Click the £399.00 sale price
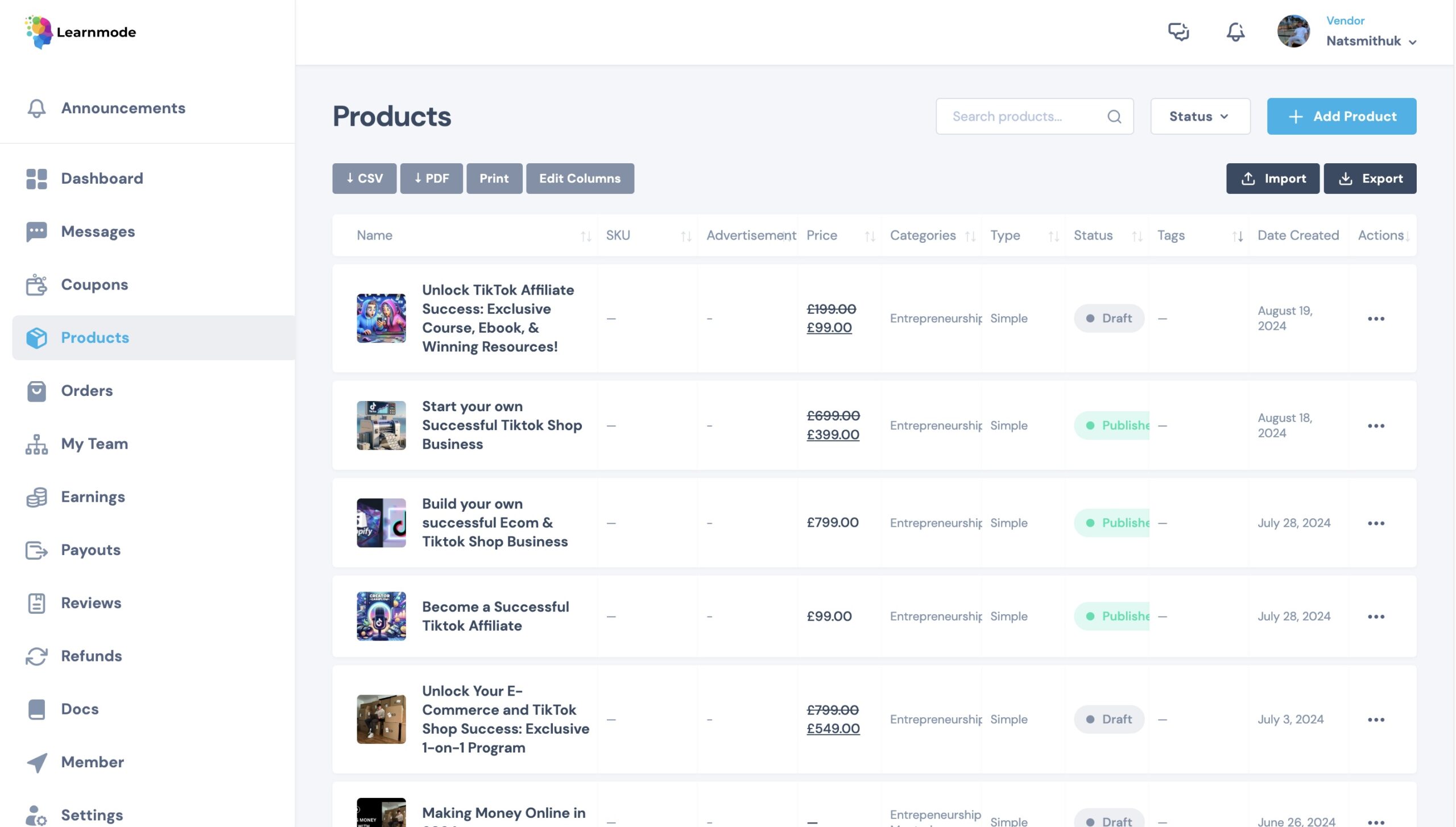Viewport: 1456px width, 827px height. (x=833, y=435)
